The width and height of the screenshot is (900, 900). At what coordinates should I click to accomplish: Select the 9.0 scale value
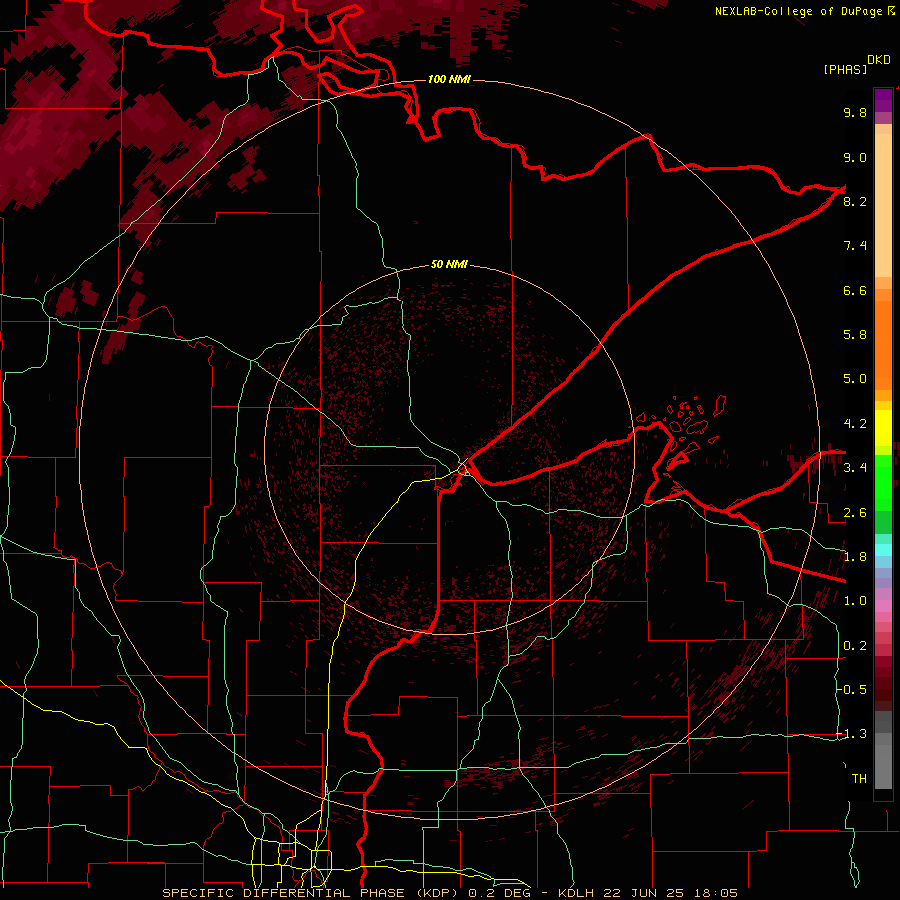pos(855,157)
